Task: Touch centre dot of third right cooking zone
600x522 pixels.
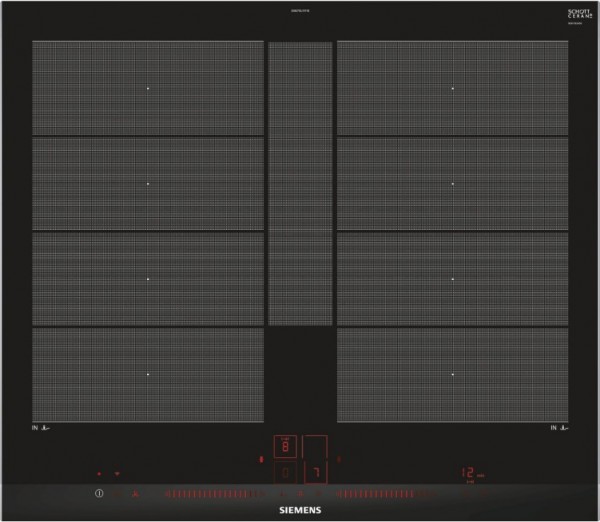Action: [x=453, y=279]
